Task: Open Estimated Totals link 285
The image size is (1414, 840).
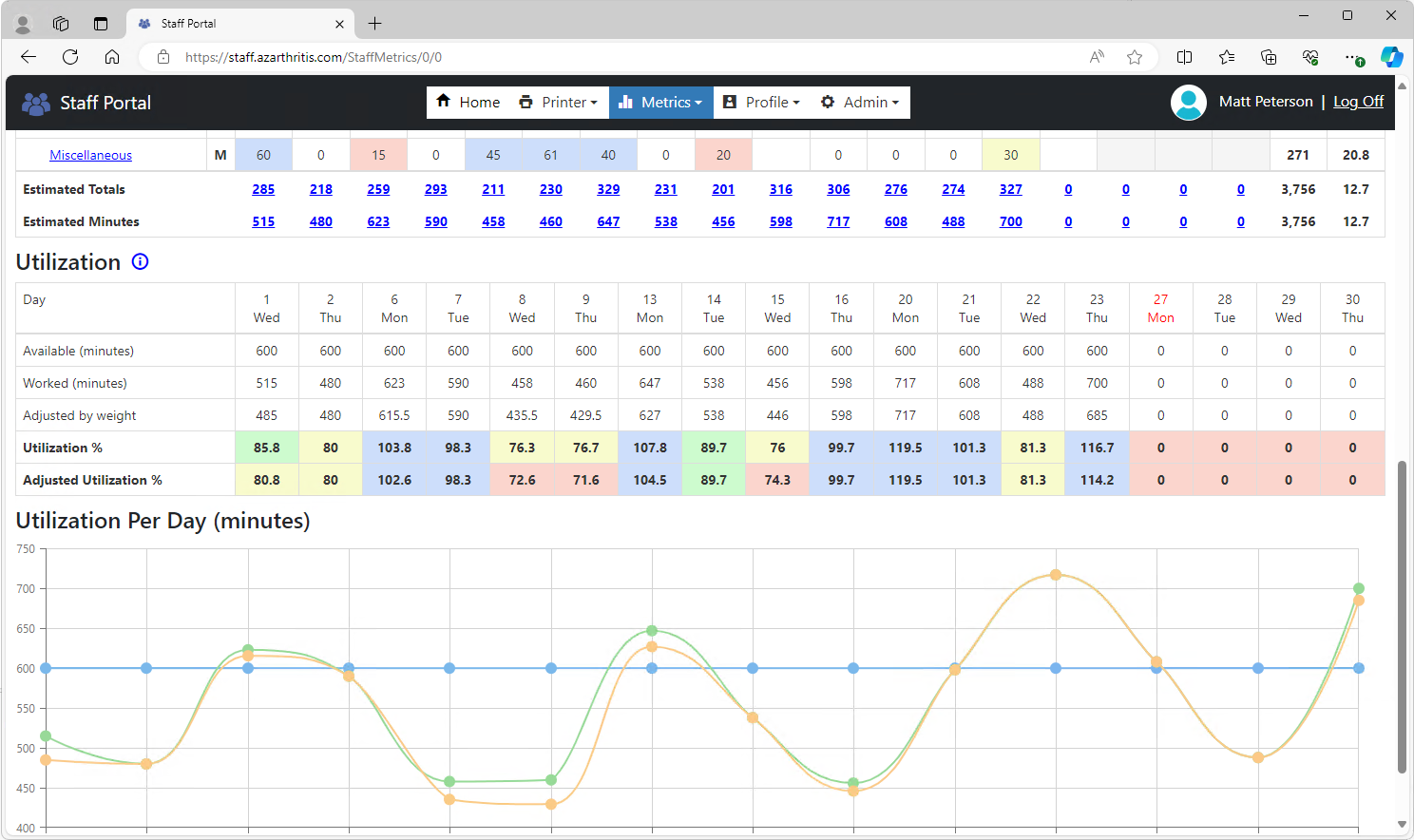Action: point(263,189)
